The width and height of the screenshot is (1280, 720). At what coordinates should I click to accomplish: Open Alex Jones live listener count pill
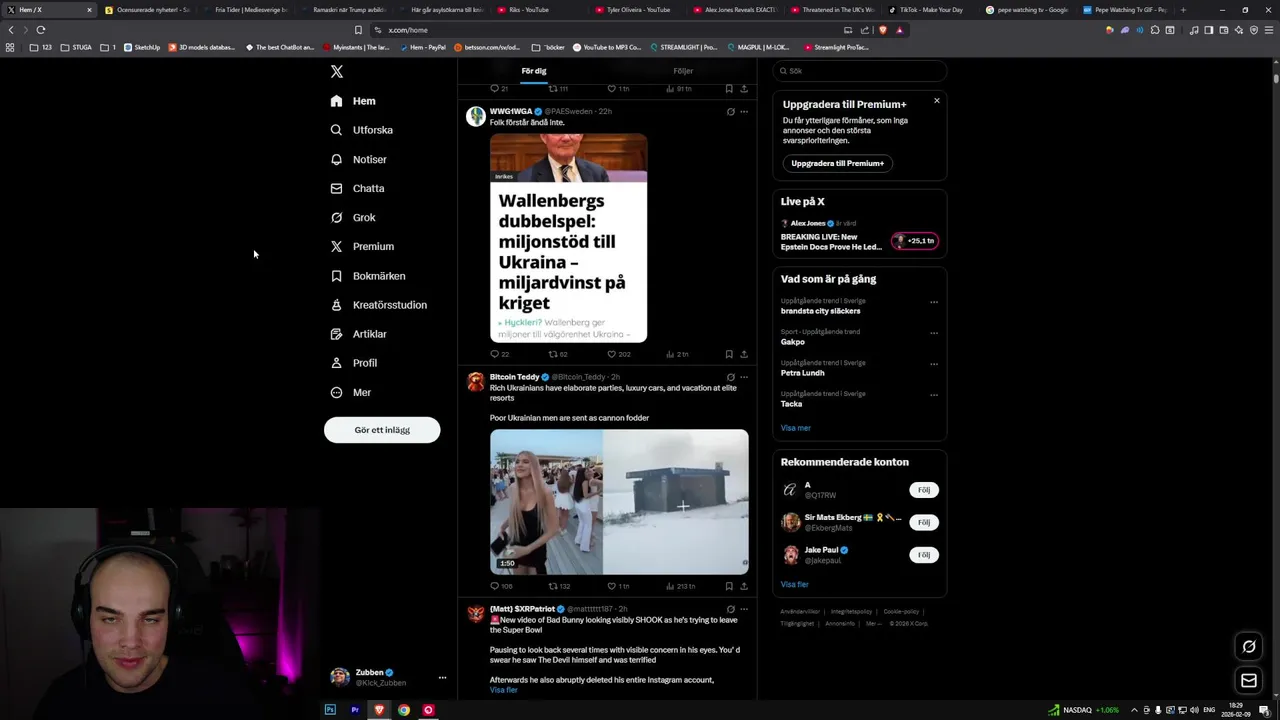(x=915, y=241)
